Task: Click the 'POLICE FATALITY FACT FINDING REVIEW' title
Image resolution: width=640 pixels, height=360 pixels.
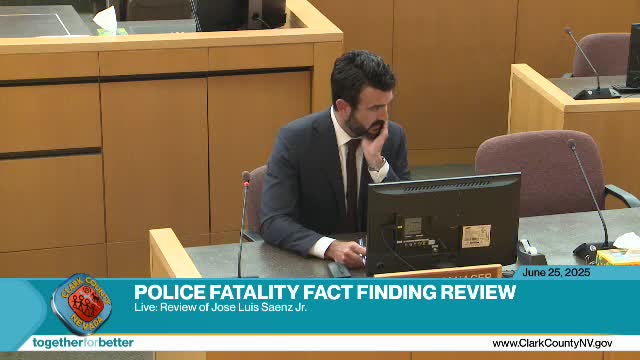Action: [325, 292]
